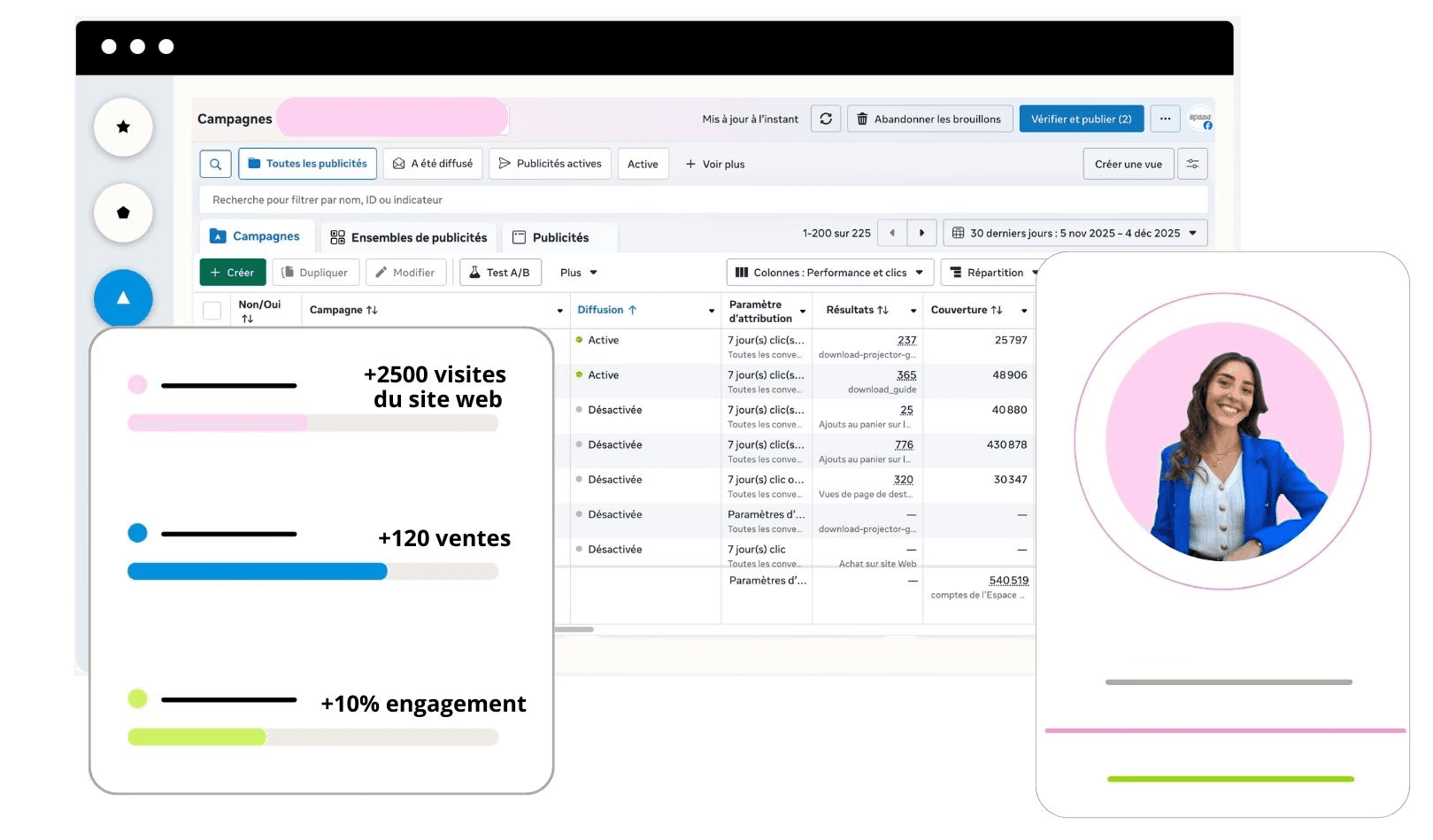Click Vérifier et publier (2) button

click(1082, 119)
